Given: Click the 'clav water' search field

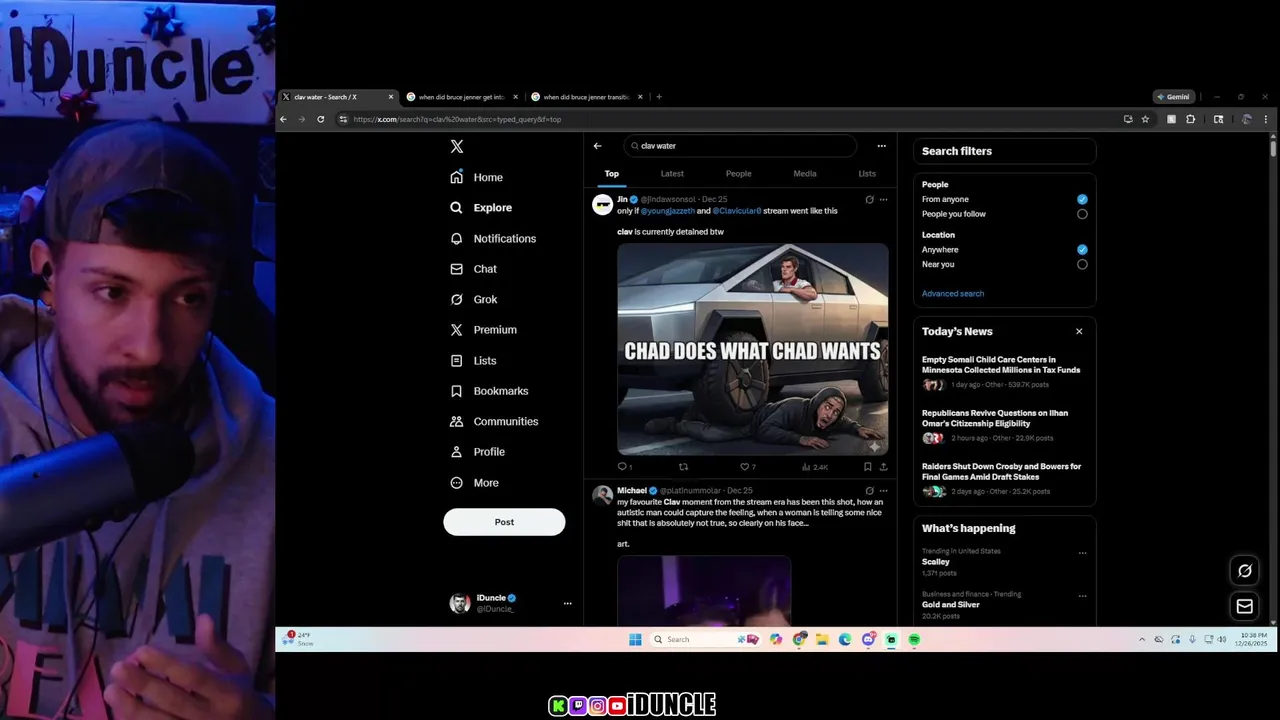Looking at the screenshot, I should point(740,146).
